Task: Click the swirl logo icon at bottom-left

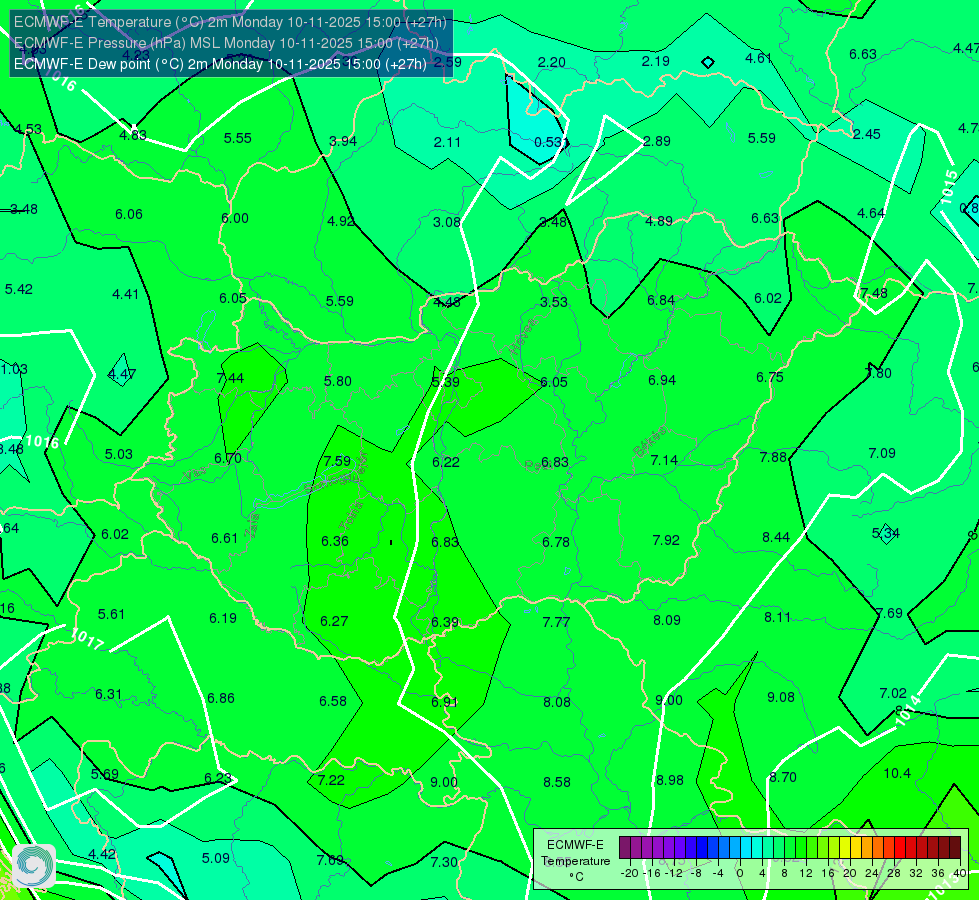Action: (34, 865)
